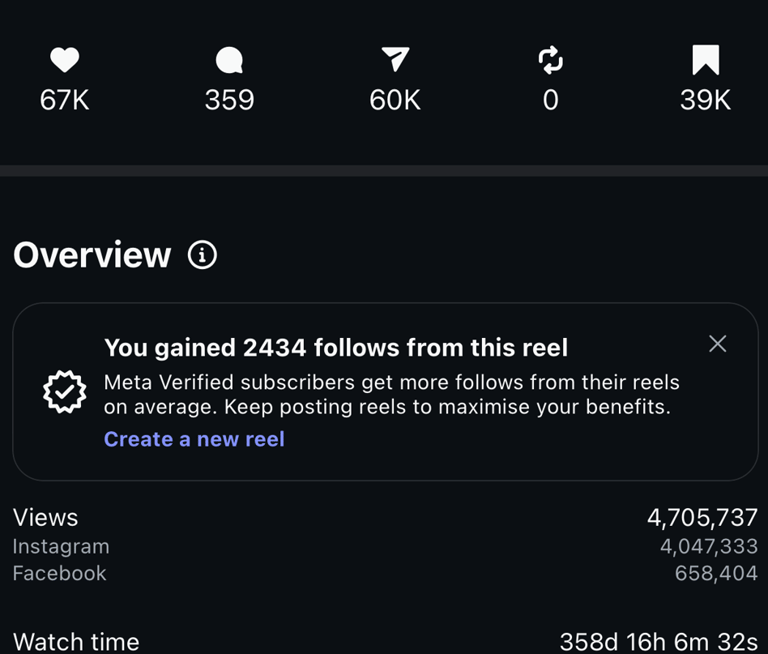Select the 60K shares count

395,100
